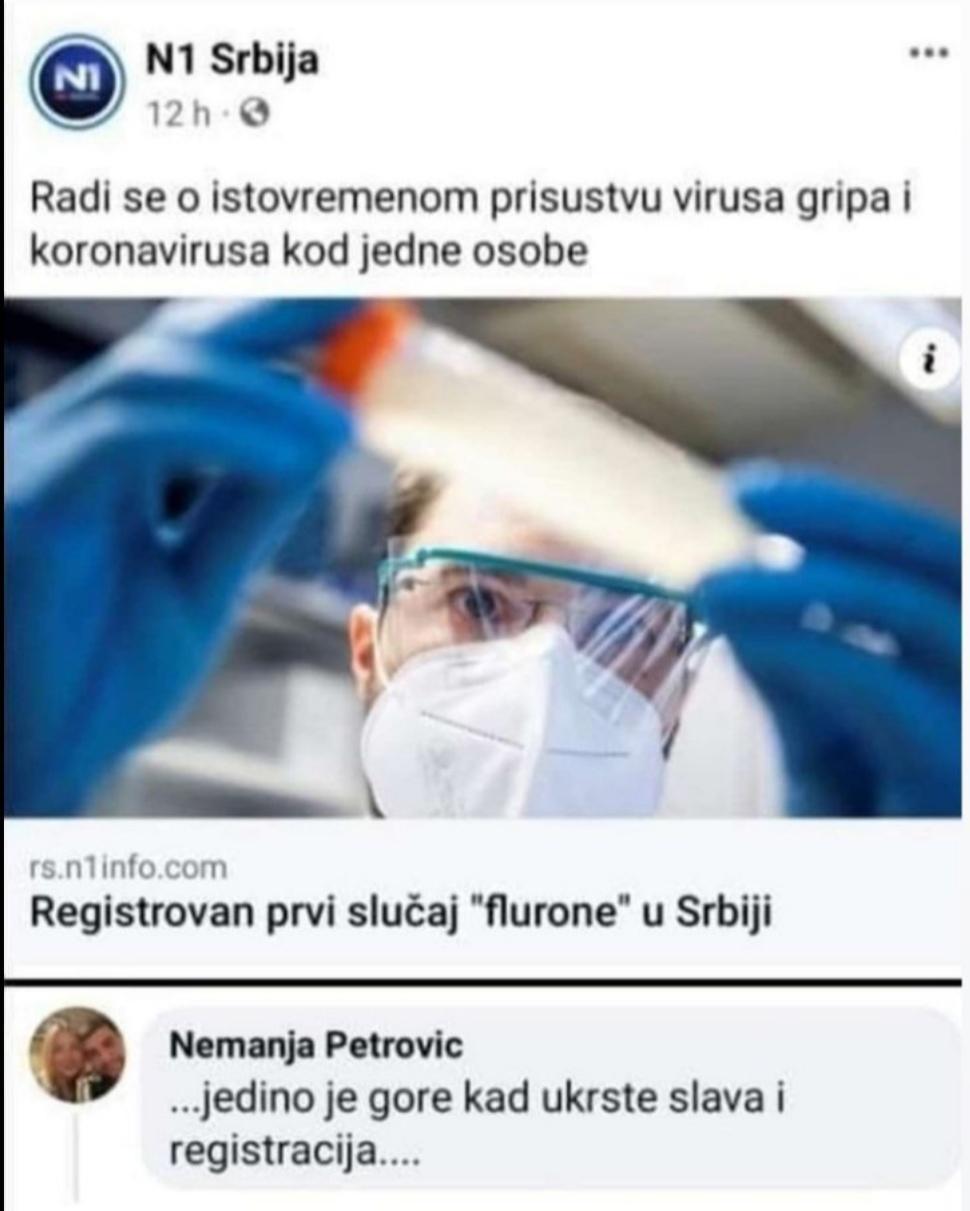
Task: Click the link card footer beside rs.n1info.com
Action: coord(483,897)
